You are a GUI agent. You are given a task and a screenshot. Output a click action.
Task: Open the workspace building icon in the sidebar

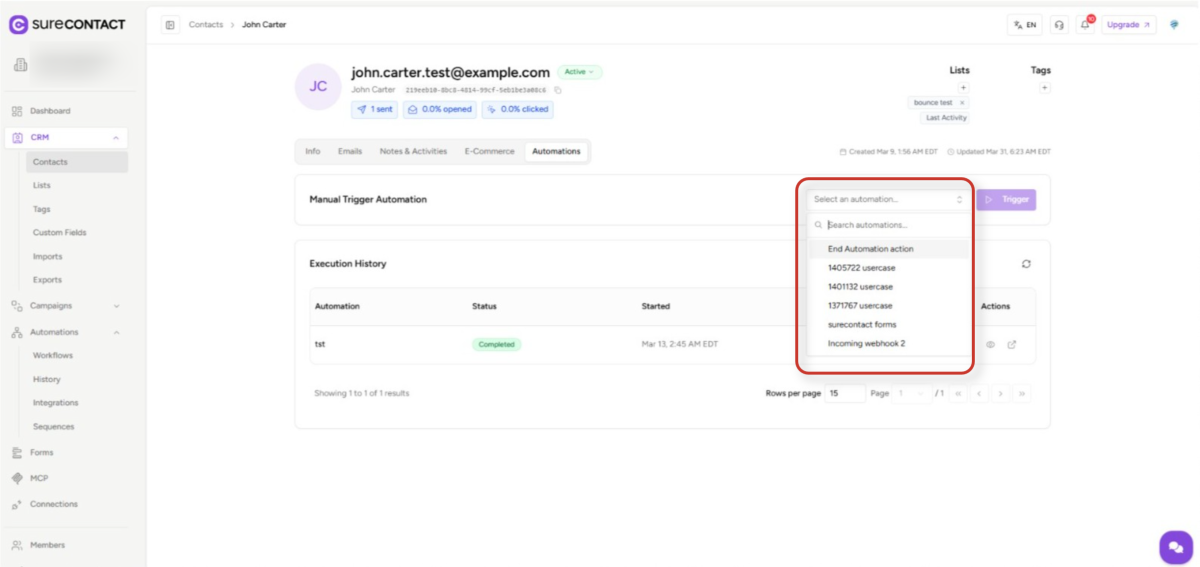tap(19, 66)
